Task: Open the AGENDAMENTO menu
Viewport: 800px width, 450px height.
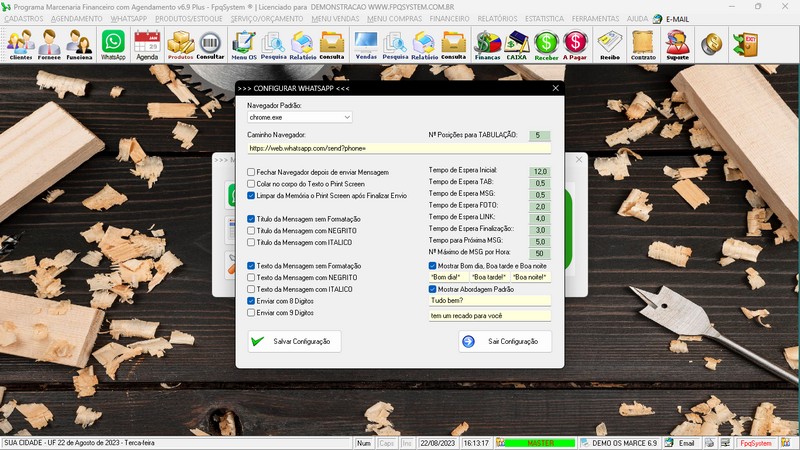Action: click(x=77, y=19)
